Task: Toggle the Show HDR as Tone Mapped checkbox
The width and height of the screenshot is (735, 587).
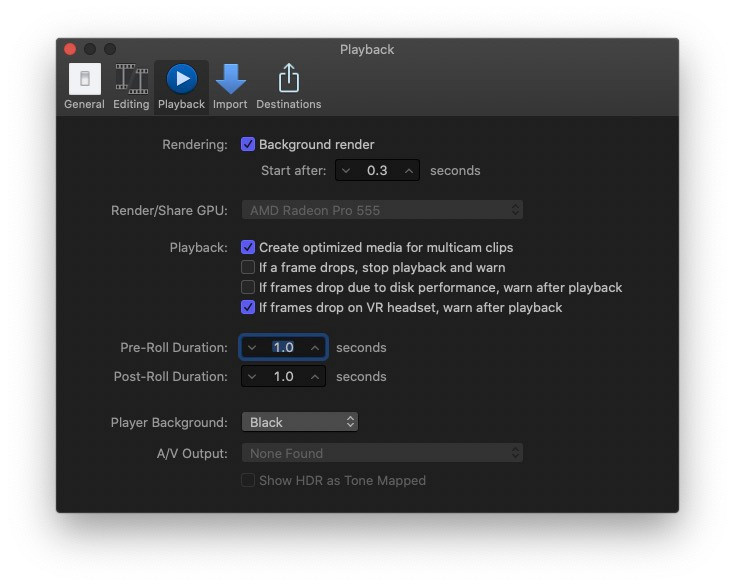Action: pyautogui.click(x=248, y=480)
